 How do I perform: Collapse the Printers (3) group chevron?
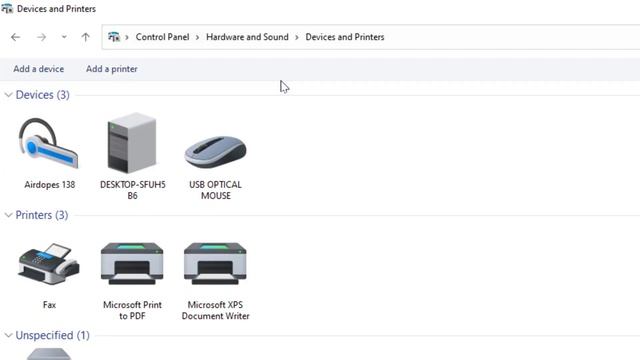point(8,215)
